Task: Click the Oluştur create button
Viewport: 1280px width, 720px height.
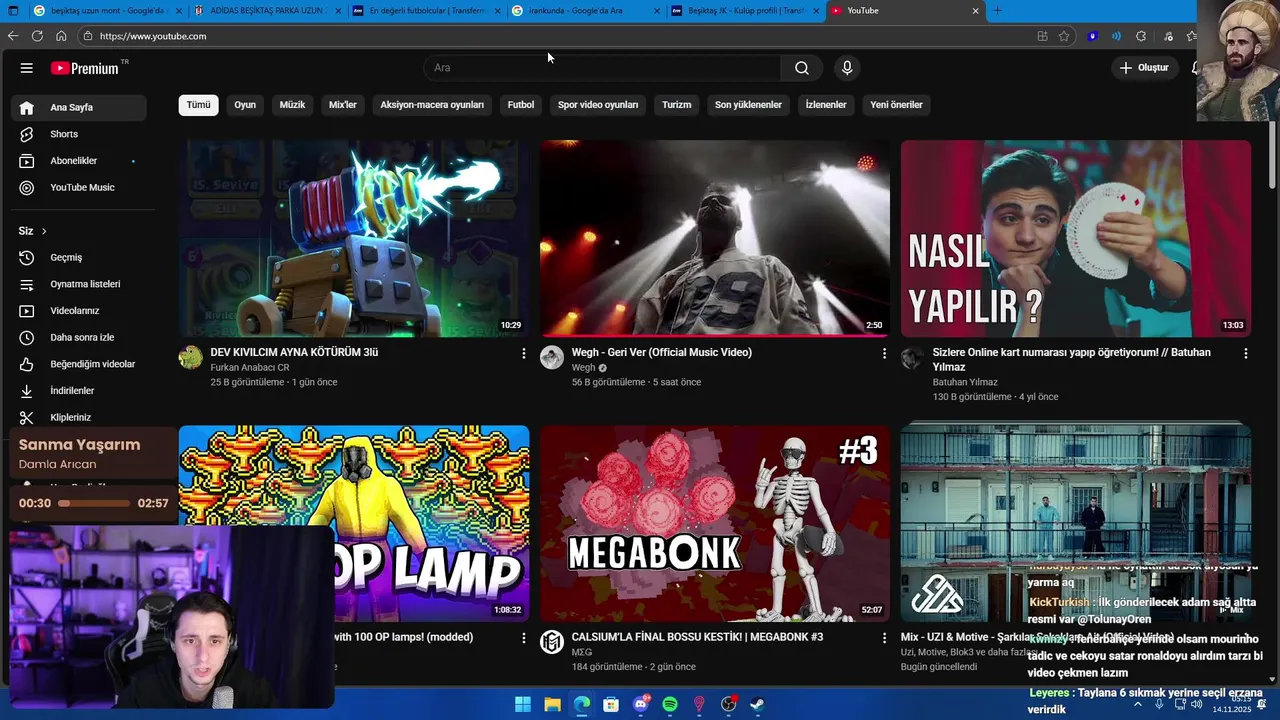Action: tap(1144, 68)
